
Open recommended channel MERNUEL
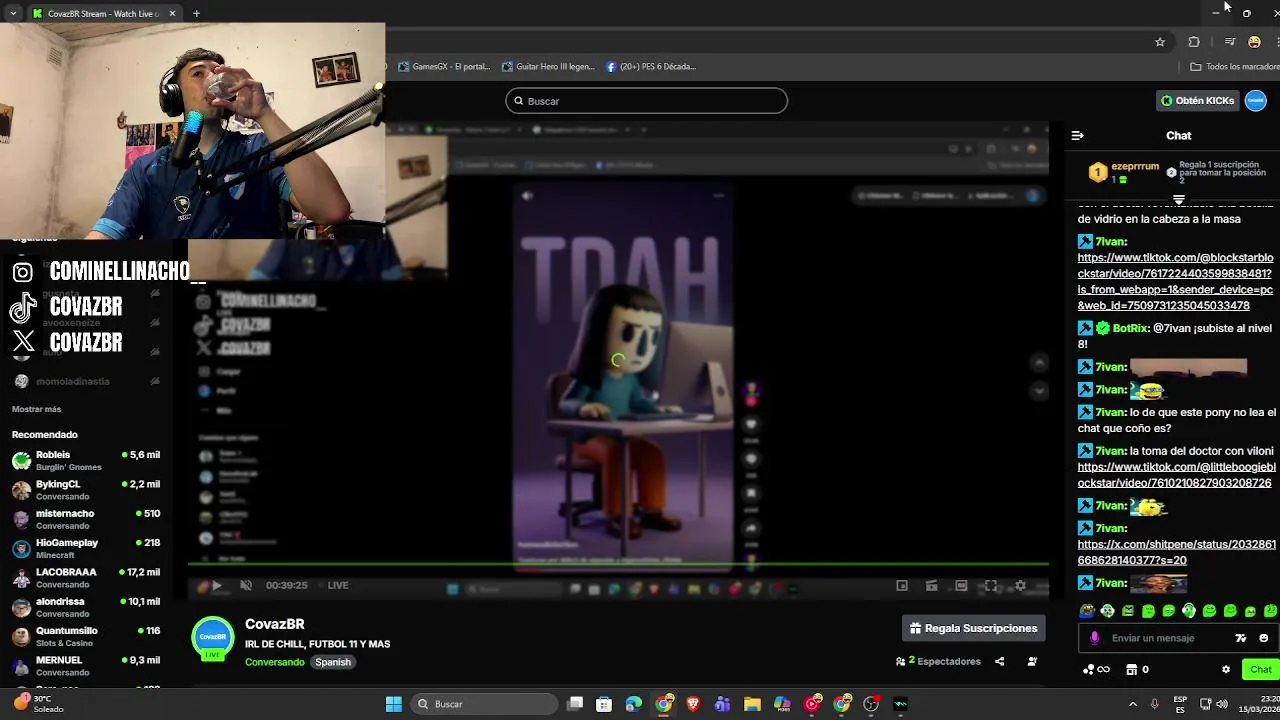pyautogui.click(x=86, y=666)
